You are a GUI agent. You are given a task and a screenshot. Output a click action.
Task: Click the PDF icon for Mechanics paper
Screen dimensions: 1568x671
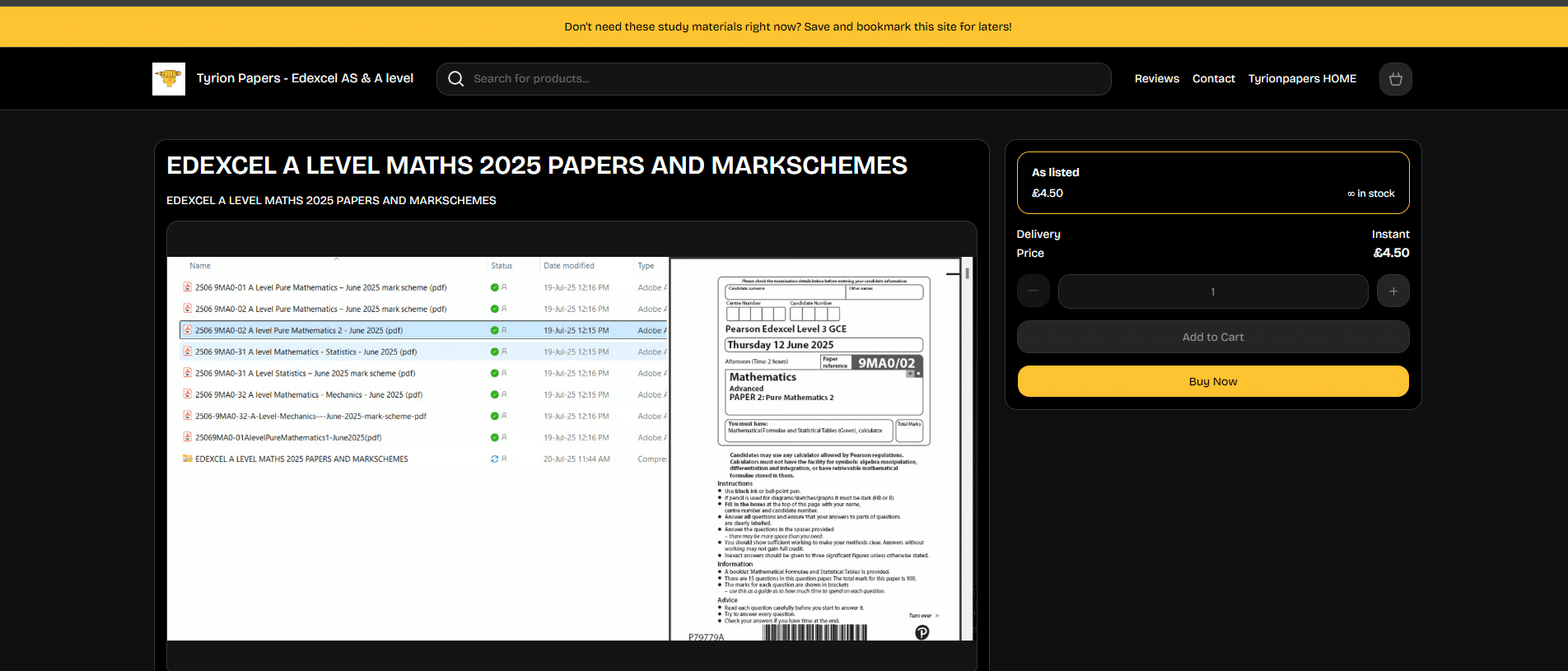pyautogui.click(x=188, y=394)
